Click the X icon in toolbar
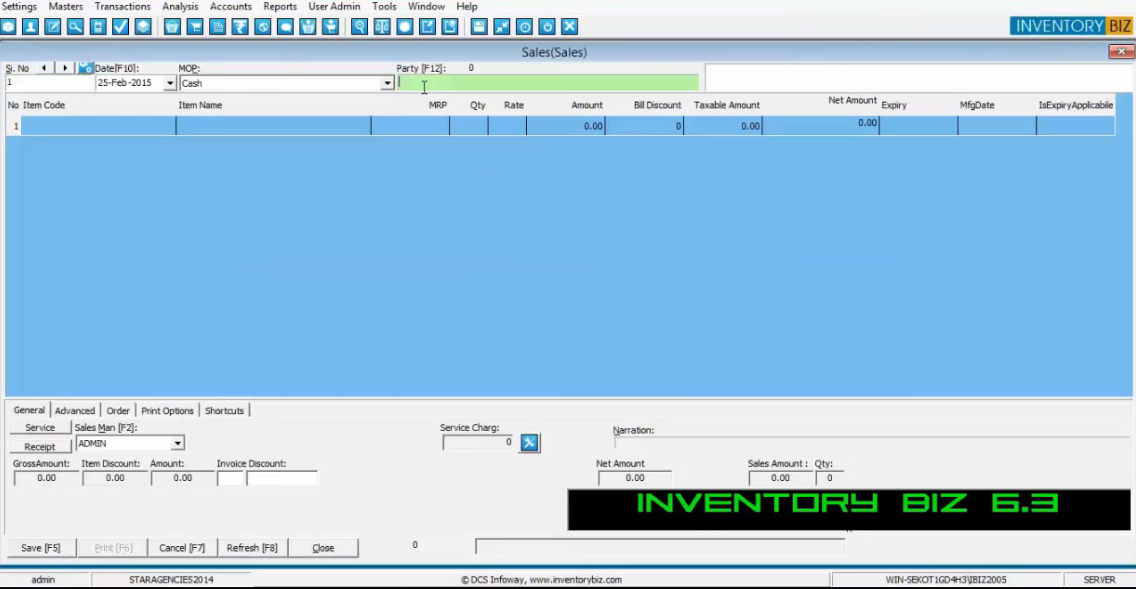The width and height of the screenshot is (1136, 589). [569, 27]
